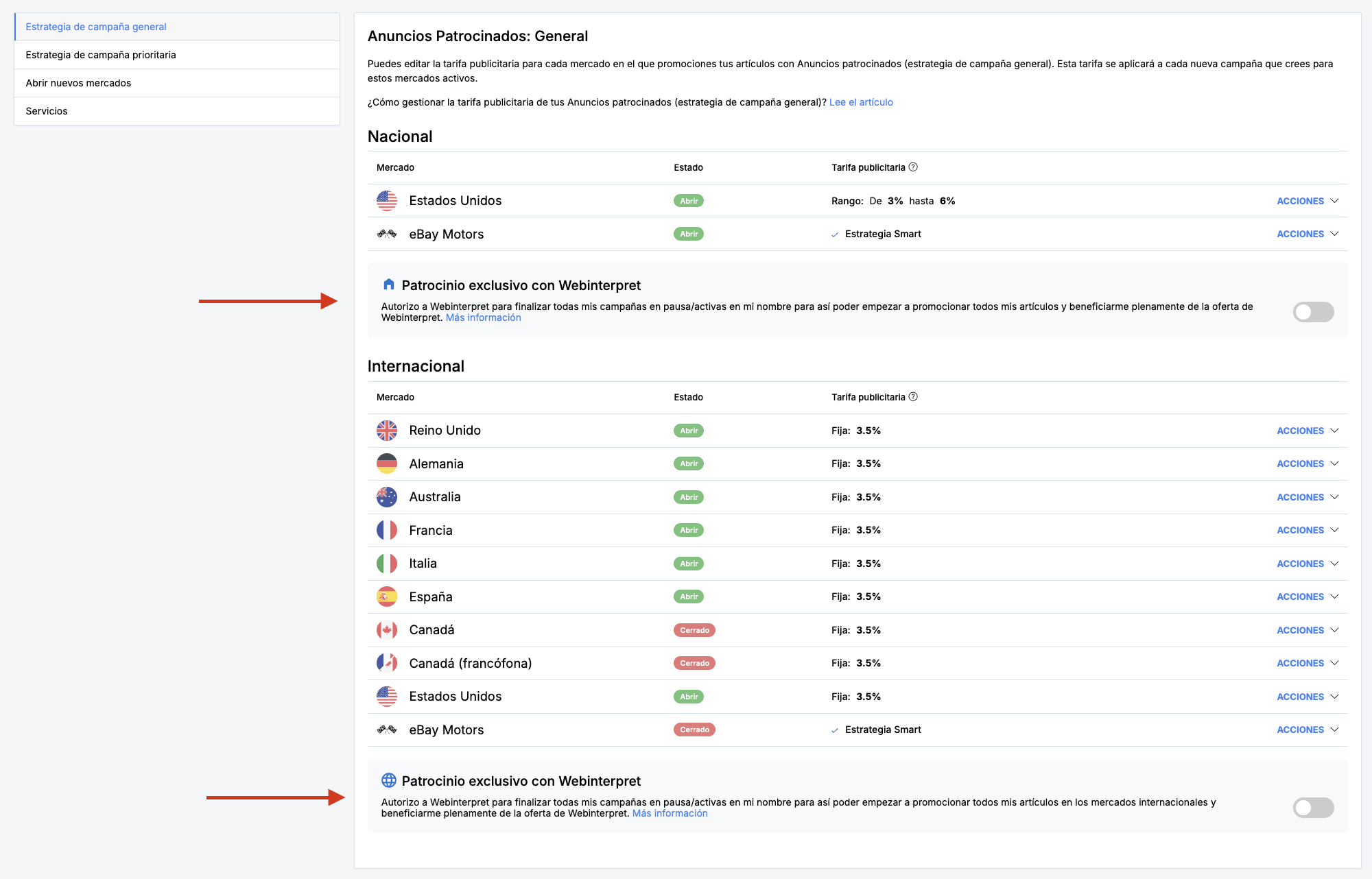The height and width of the screenshot is (879, 1372).
Task: Open ACCIONES dropdown for international Estados Unidos
Action: coord(1308,697)
